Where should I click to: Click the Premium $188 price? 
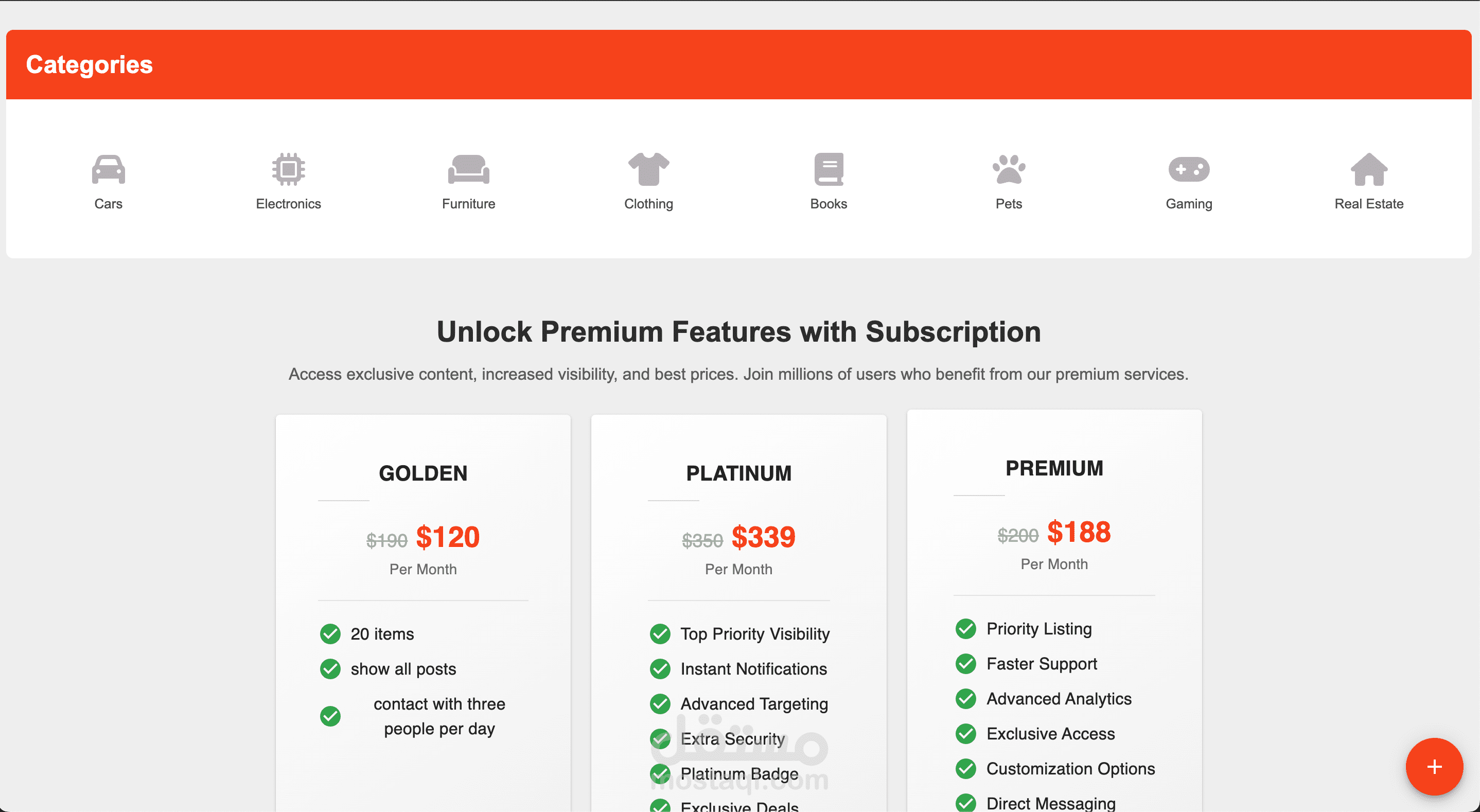[1079, 532]
